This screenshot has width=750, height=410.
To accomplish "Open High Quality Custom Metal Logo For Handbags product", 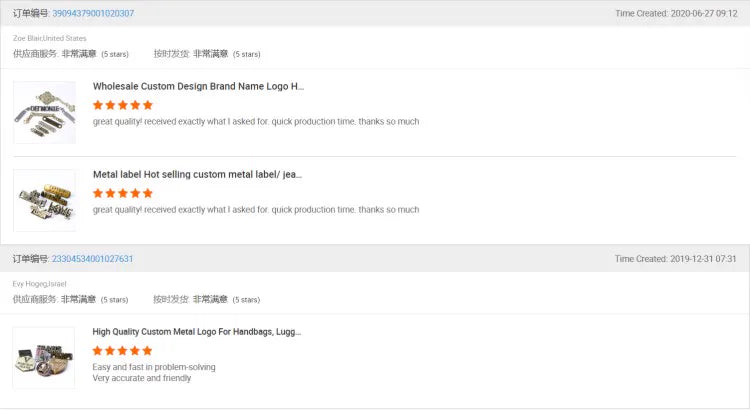I will click(x=197, y=332).
